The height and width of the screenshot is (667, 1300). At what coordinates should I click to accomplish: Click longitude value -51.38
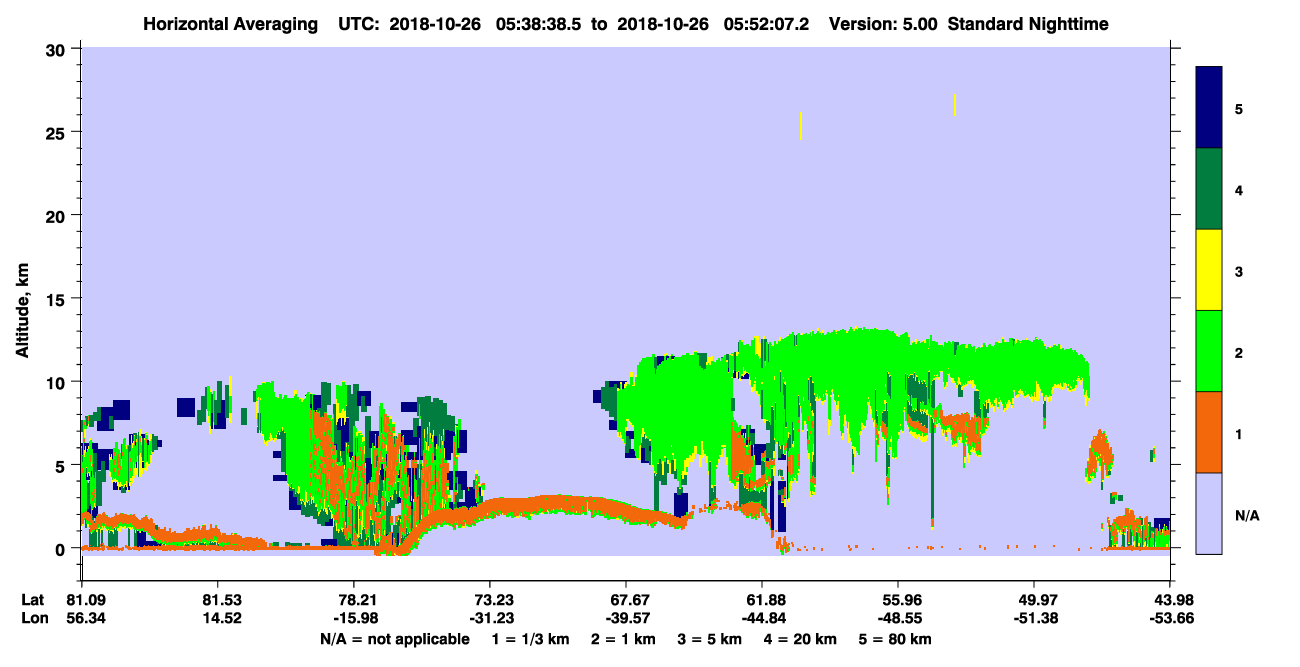coord(1034,619)
